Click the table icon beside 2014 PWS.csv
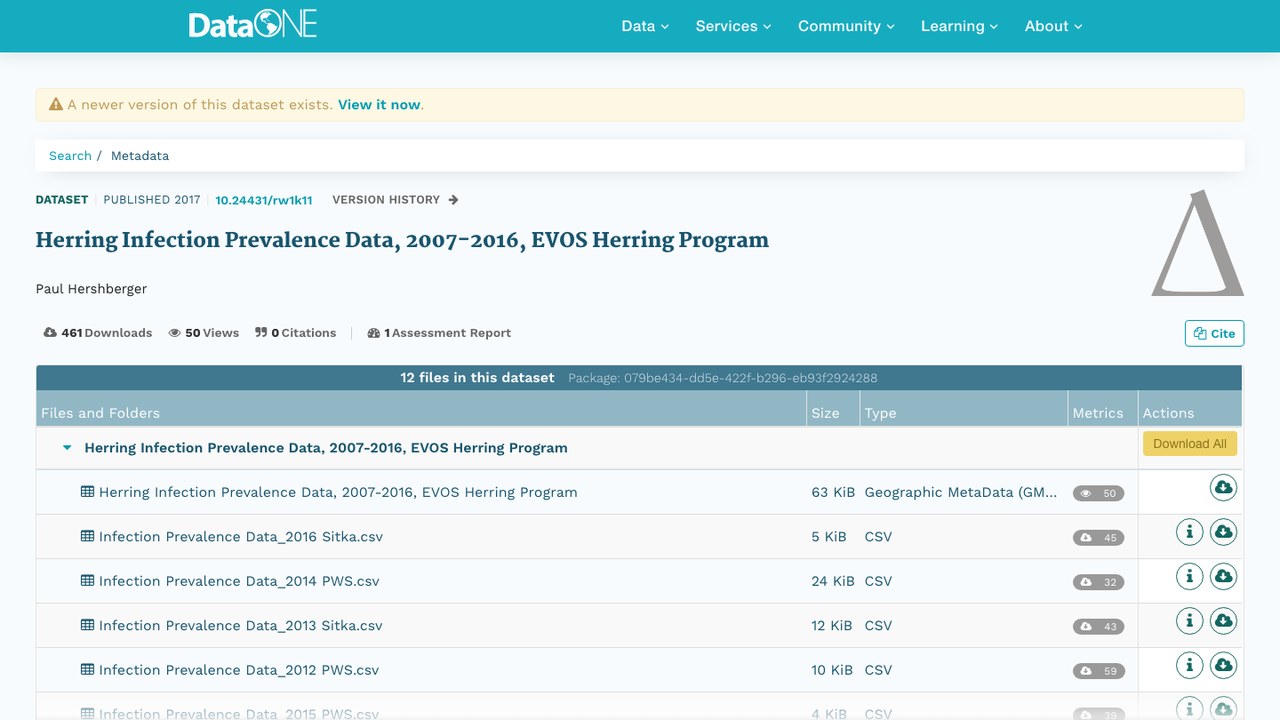This screenshot has width=1280, height=720. [x=87, y=580]
